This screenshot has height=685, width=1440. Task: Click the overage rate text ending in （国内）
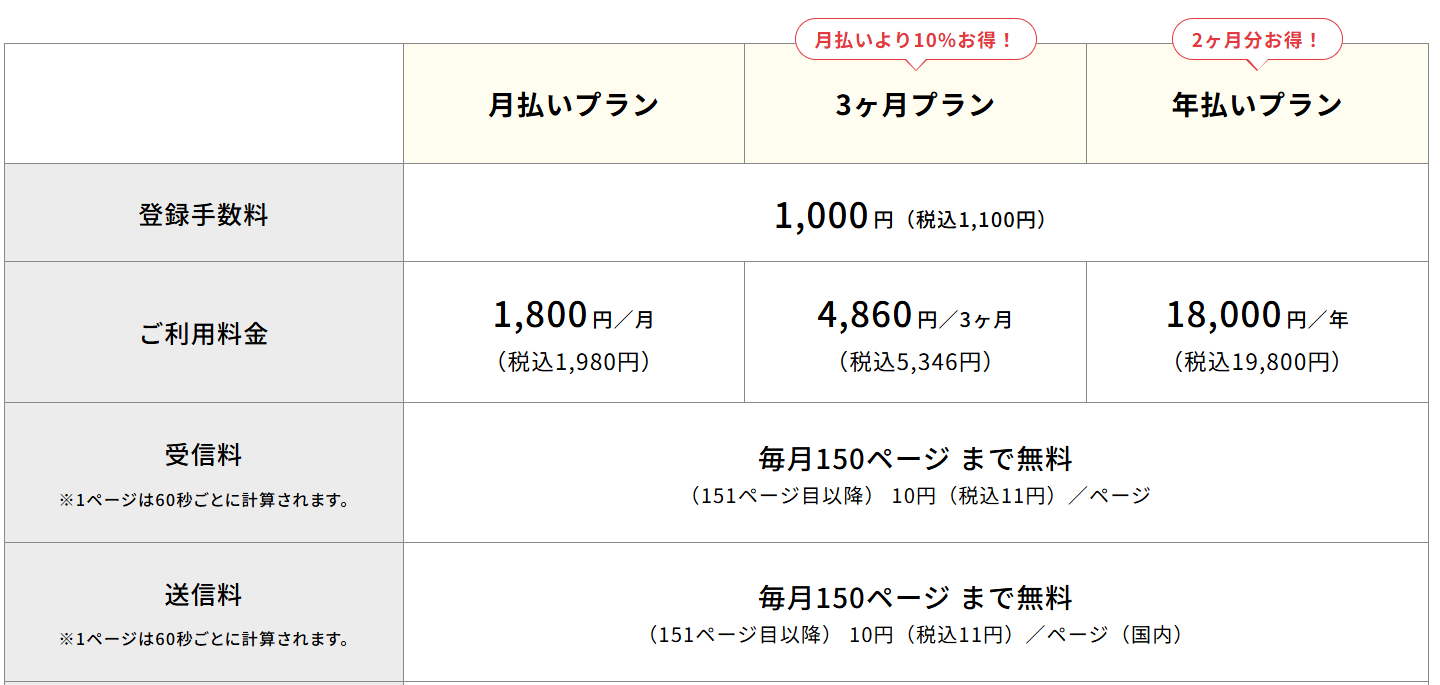click(915, 635)
